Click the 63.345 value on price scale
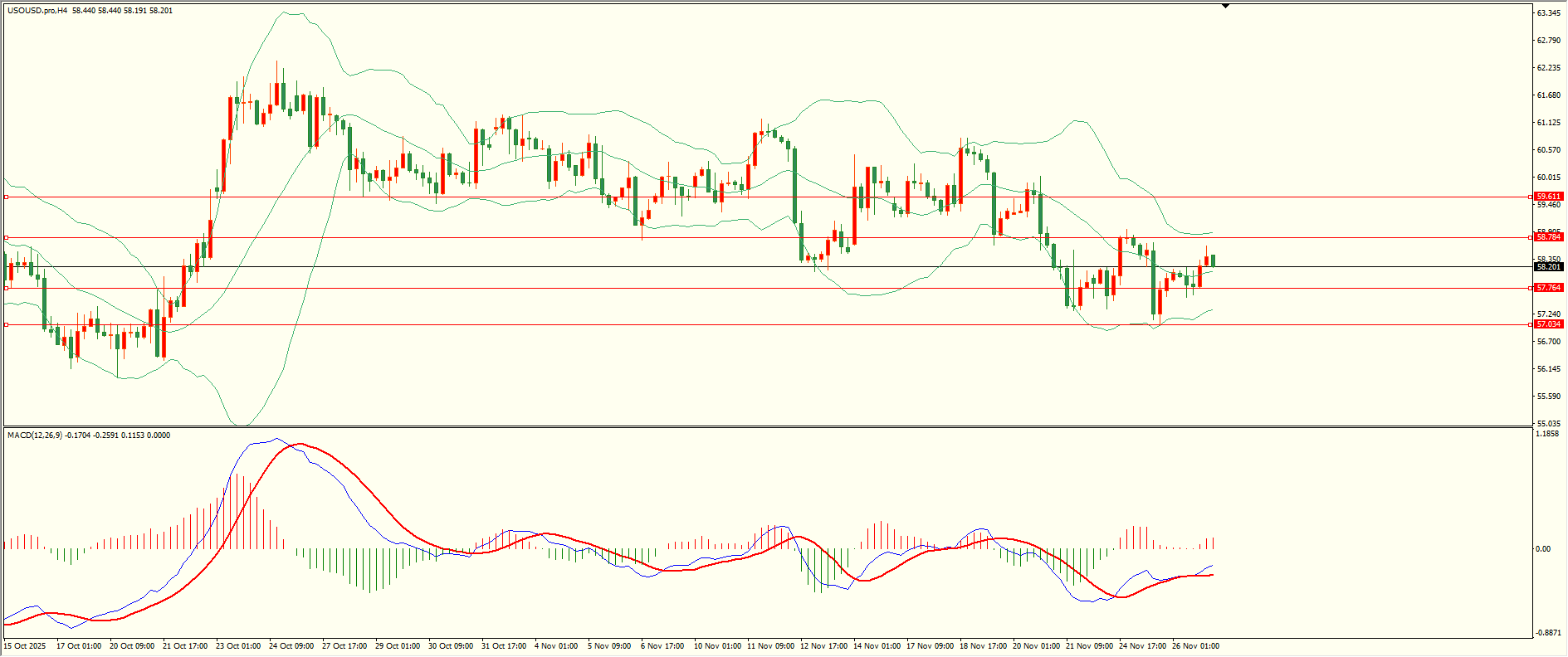1568x657 pixels. 1548,13
